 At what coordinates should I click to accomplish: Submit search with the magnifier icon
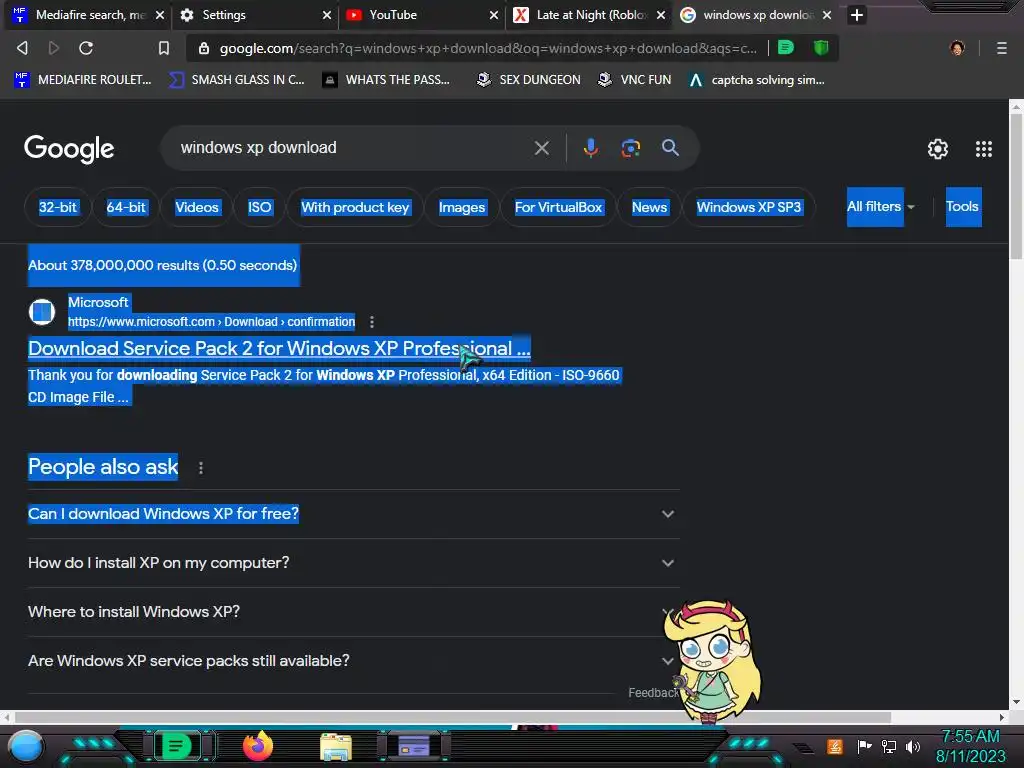point(670,148)
